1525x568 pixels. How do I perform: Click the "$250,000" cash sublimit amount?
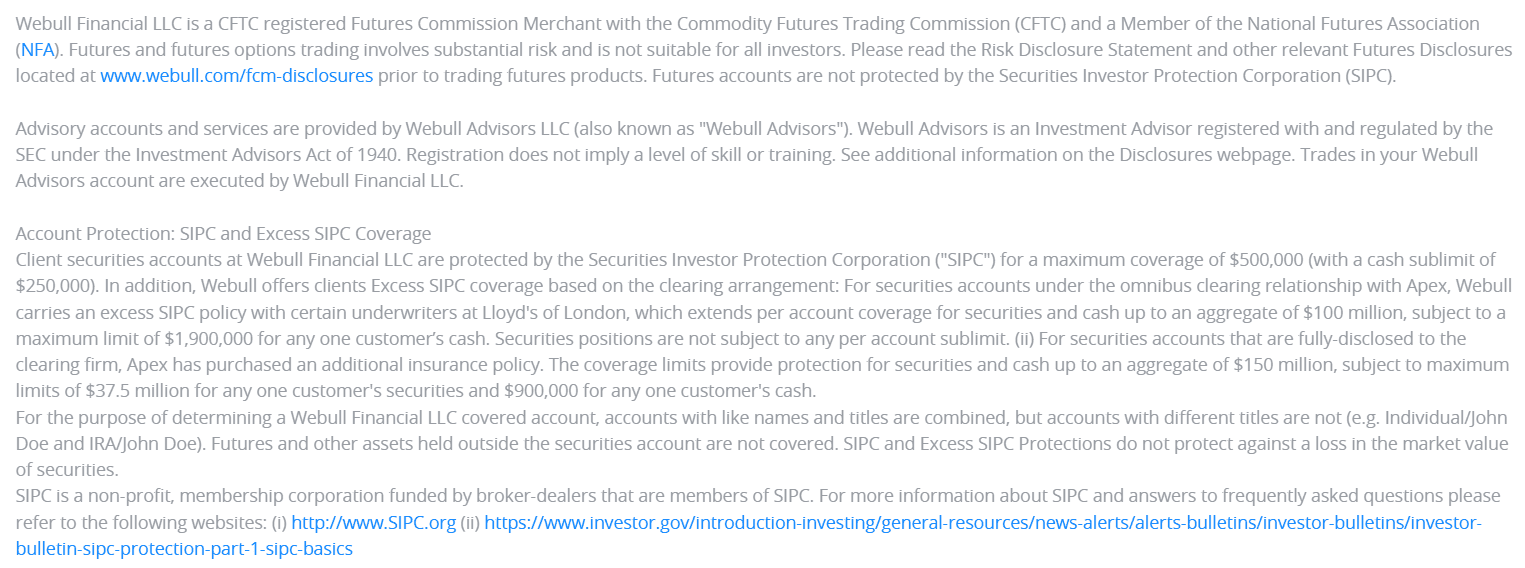[54, 285]
